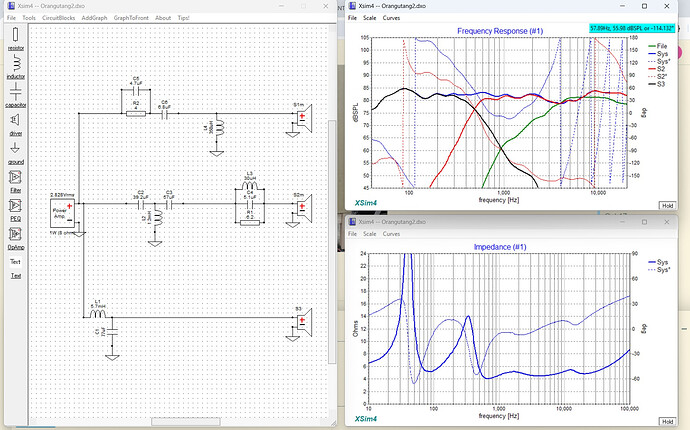The height and width of the screenshot is (430, 690).
Task: Open Scale menu in Frequency Response window
Action: click(370, 18)
